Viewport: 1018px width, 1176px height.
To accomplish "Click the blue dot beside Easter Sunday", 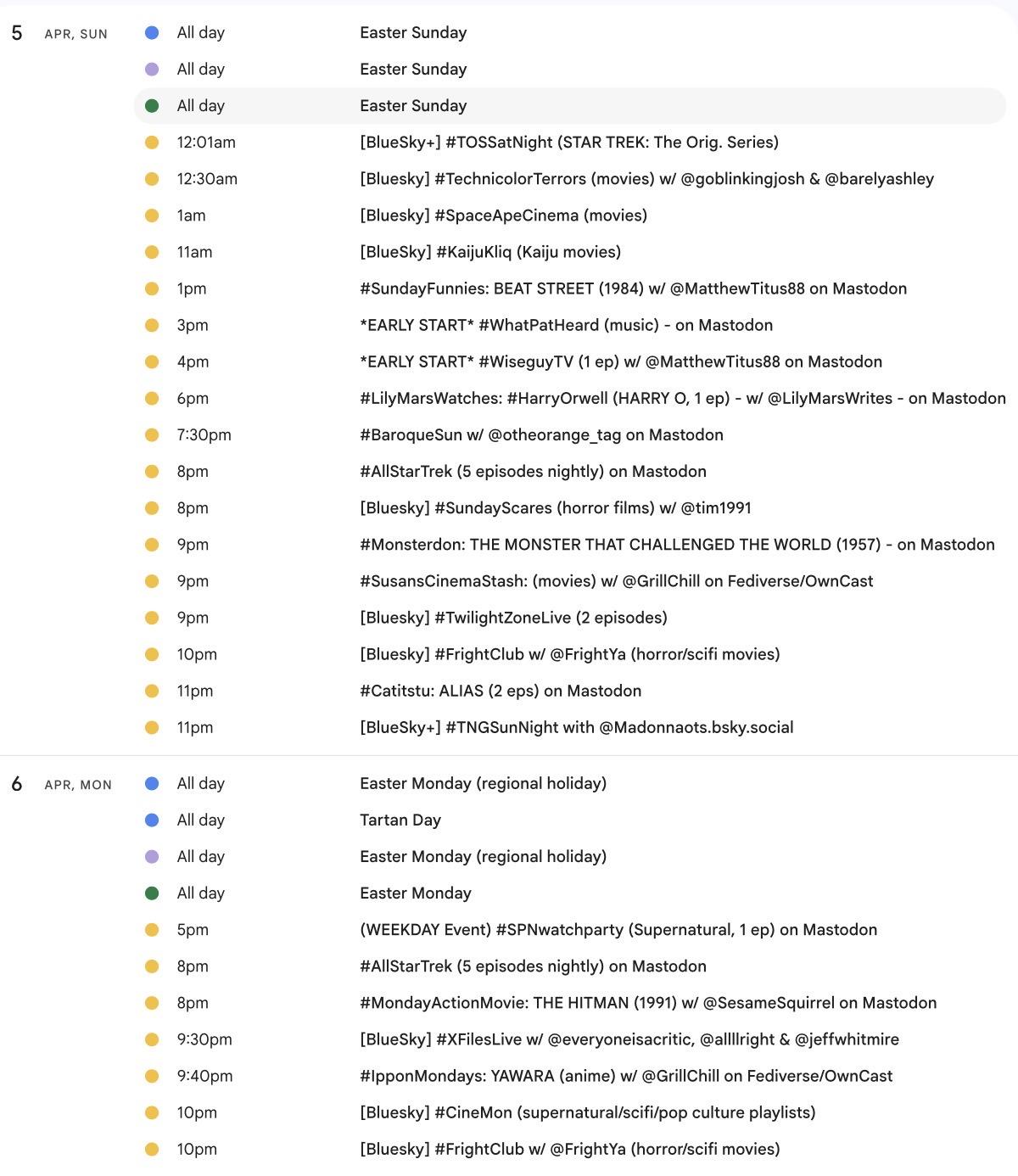I will tap(152, 33).
